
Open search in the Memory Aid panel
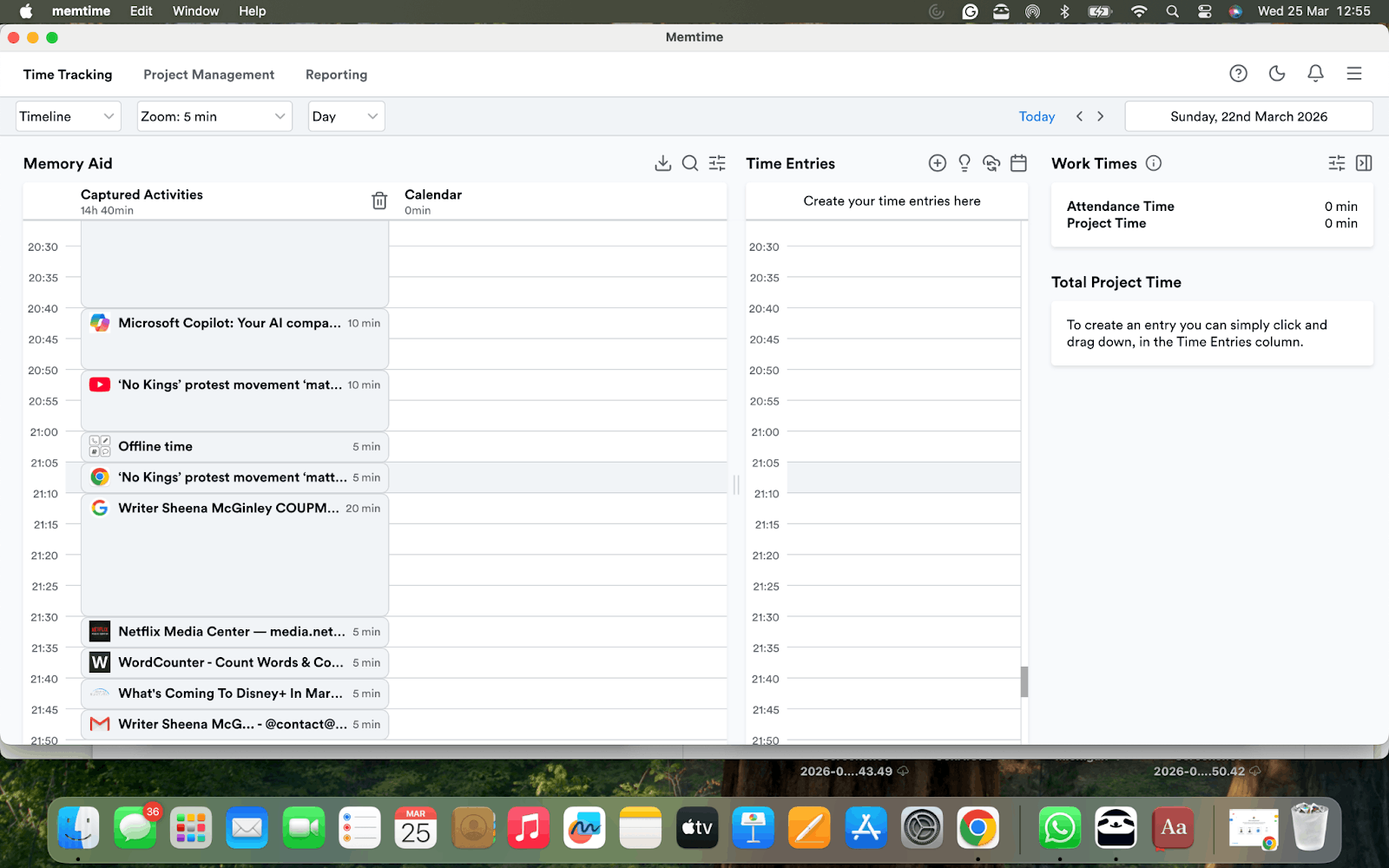click(689, 162)
